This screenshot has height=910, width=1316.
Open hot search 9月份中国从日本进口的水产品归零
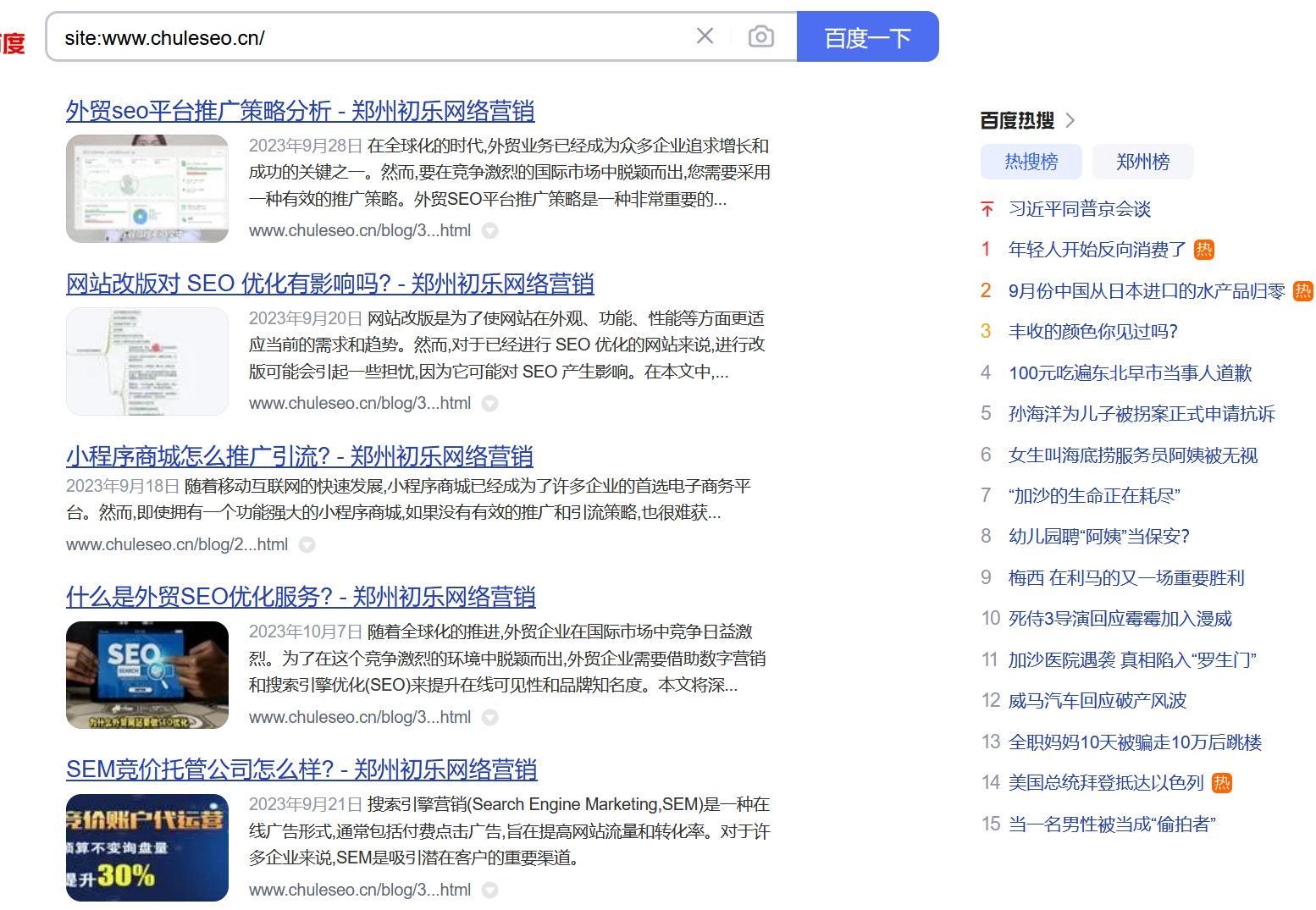pos(1147,291)
